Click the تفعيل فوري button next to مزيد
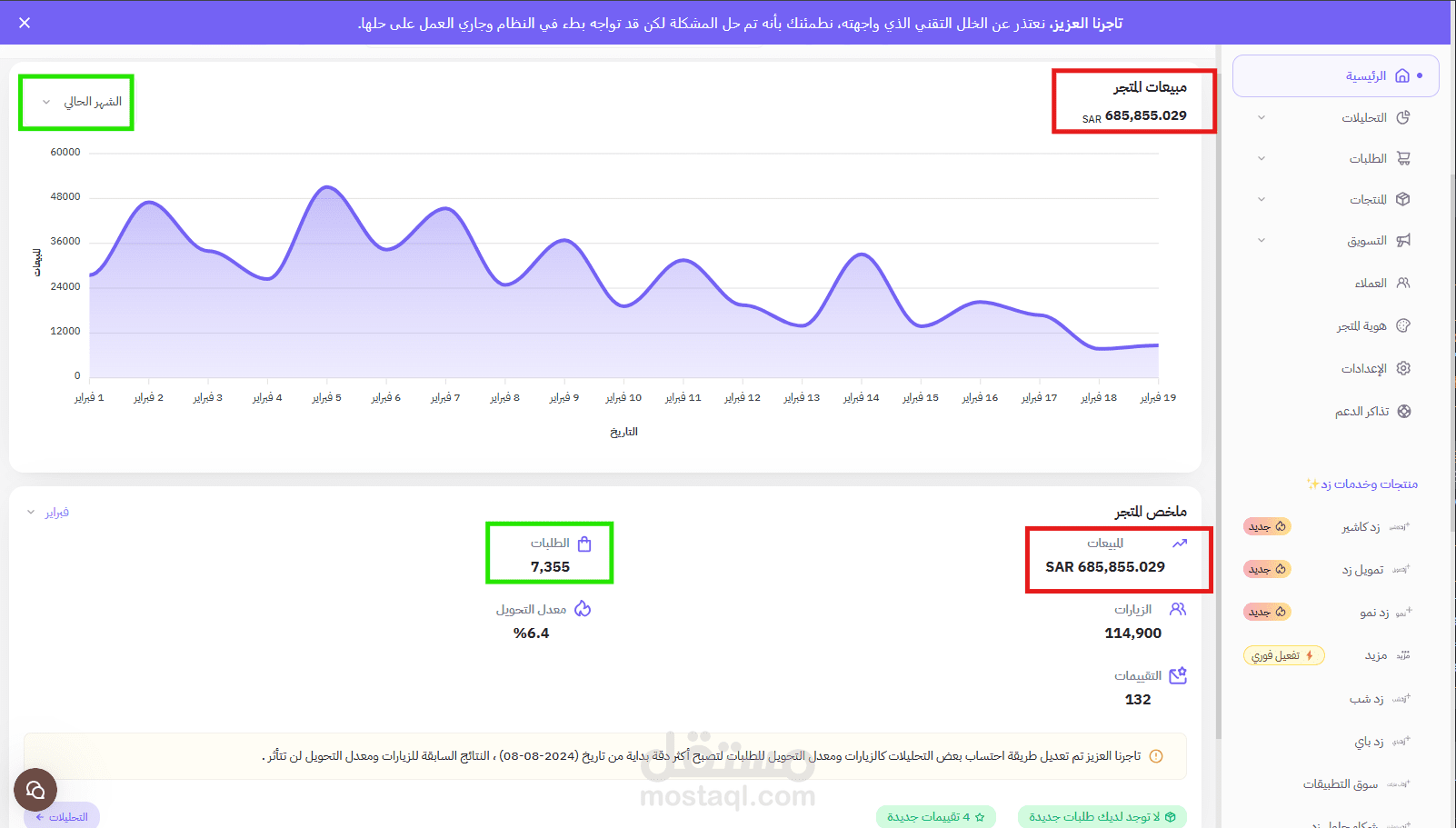 pyautogui.click(x=1283, y=654)
